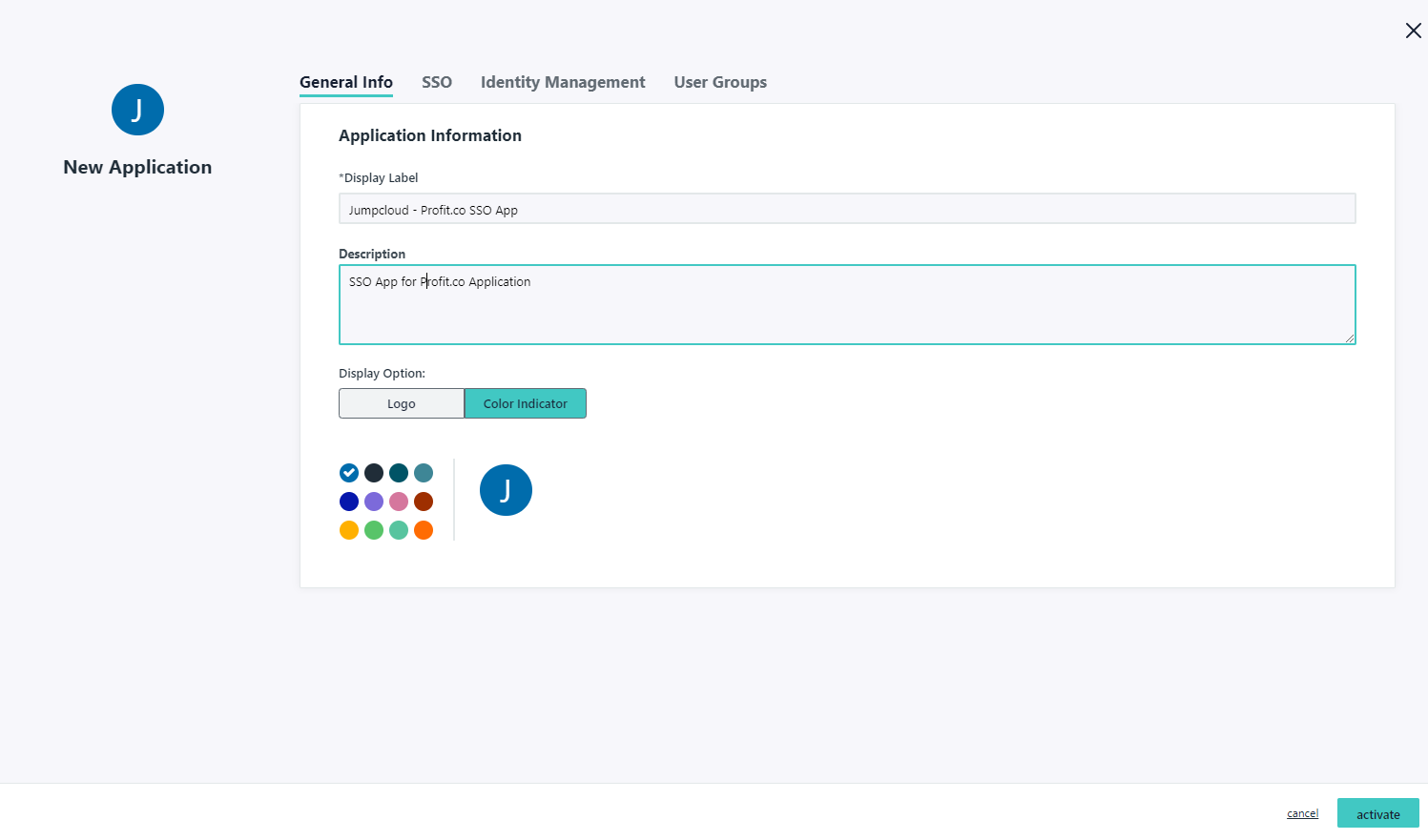Screen dimensions: 1428x840
Task: Choose the rust brown color swatch
Action: coord(424,502)
